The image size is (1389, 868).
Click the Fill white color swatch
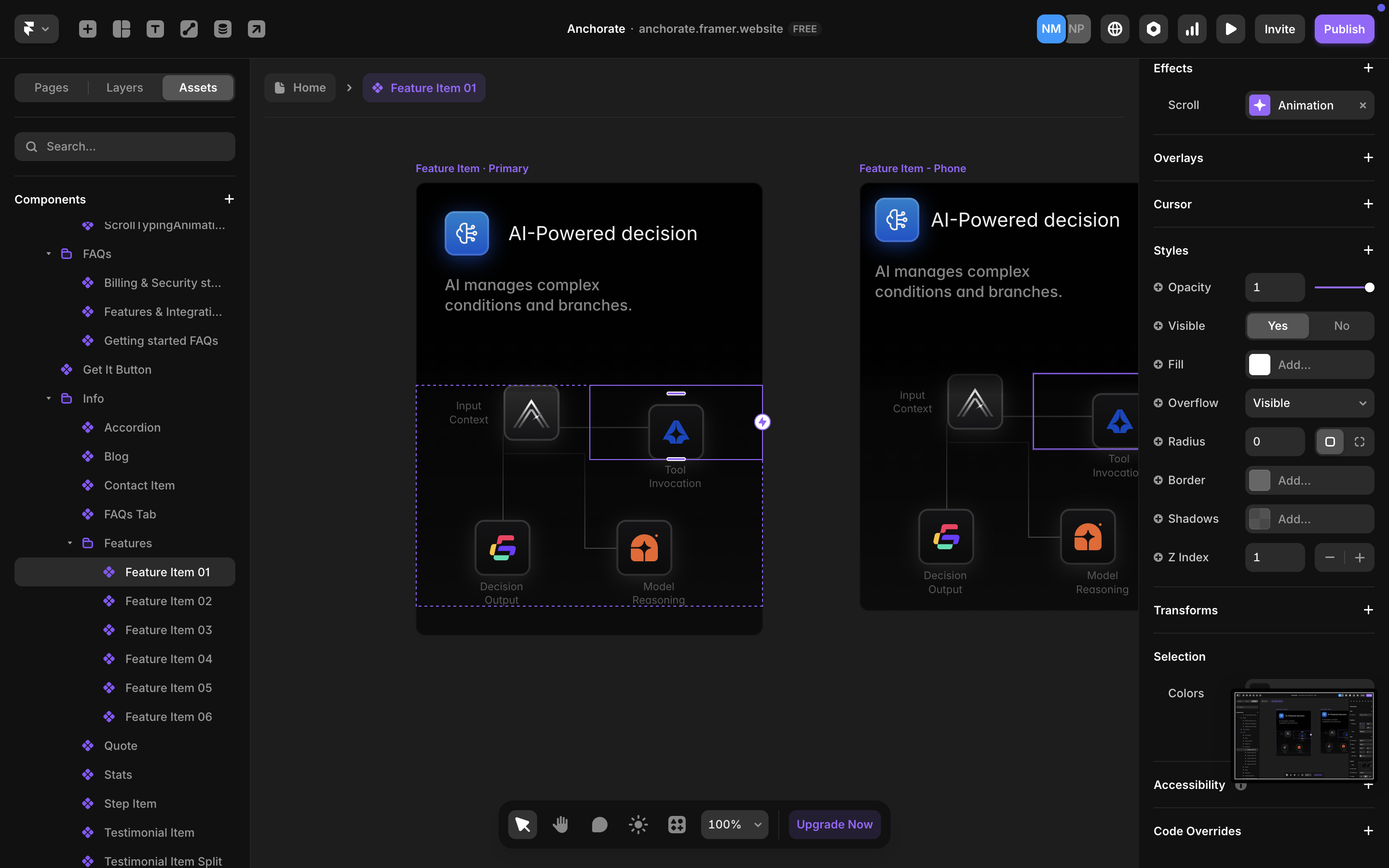click(1259, 365)
